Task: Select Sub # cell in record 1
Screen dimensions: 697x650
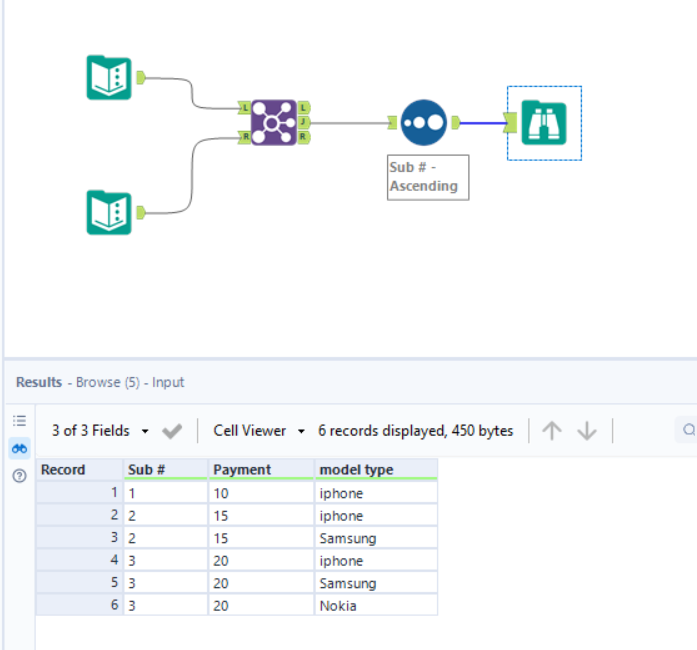Action: tap(166, 493)
